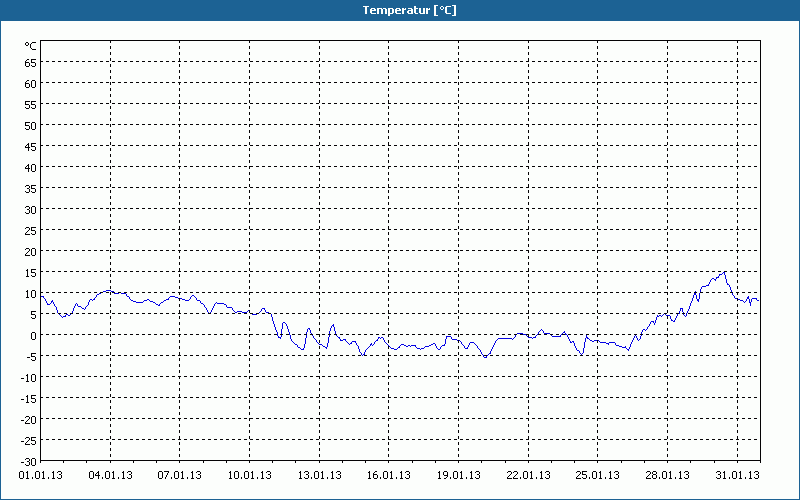800x500 pixels.
Task: Click the highest peak of the blue temperature line
Action: point(724,271)
